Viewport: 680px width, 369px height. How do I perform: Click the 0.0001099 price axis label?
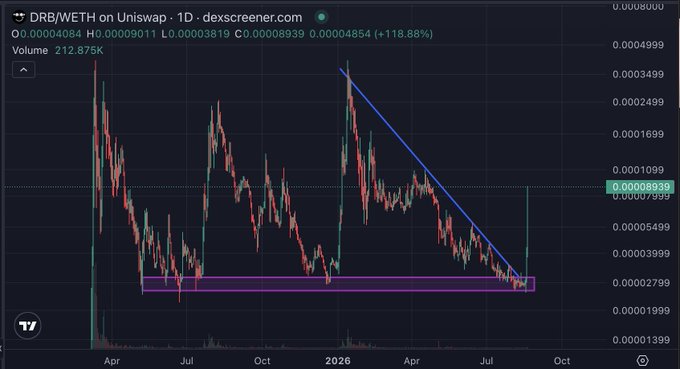(638, 170)
